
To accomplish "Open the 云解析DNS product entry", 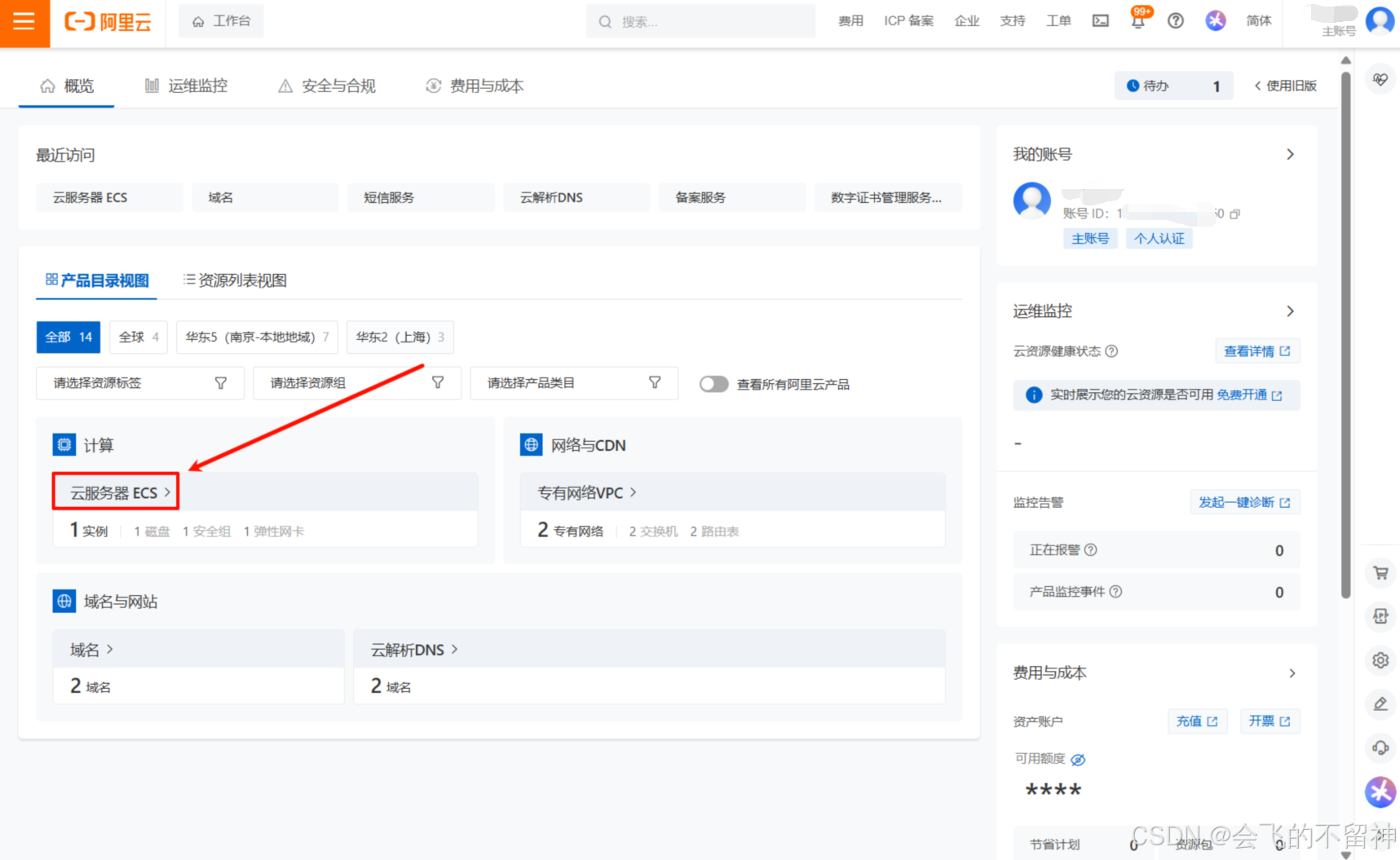I will (414, 650).
